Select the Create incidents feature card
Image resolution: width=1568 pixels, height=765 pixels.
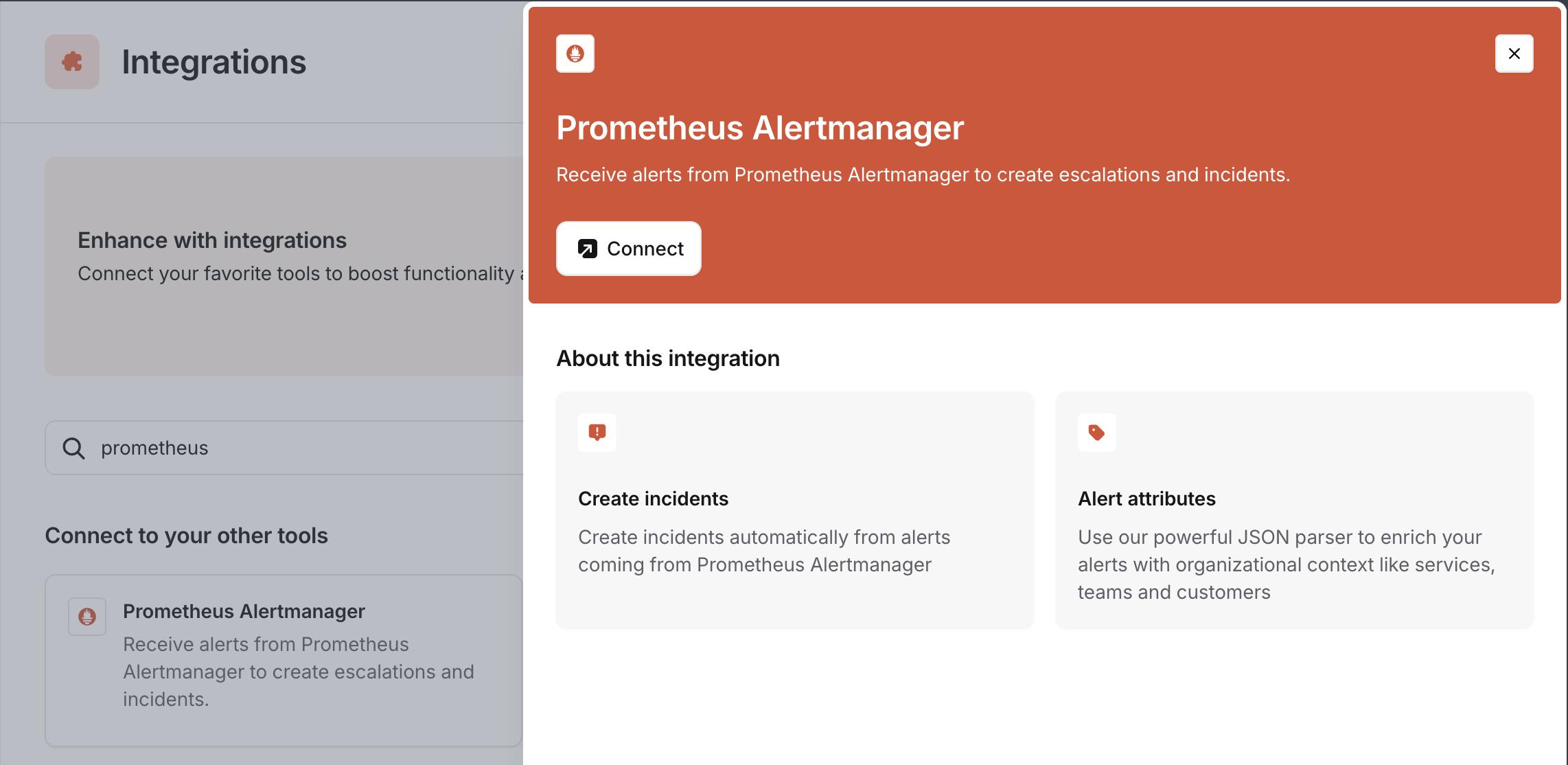point(795,510)
